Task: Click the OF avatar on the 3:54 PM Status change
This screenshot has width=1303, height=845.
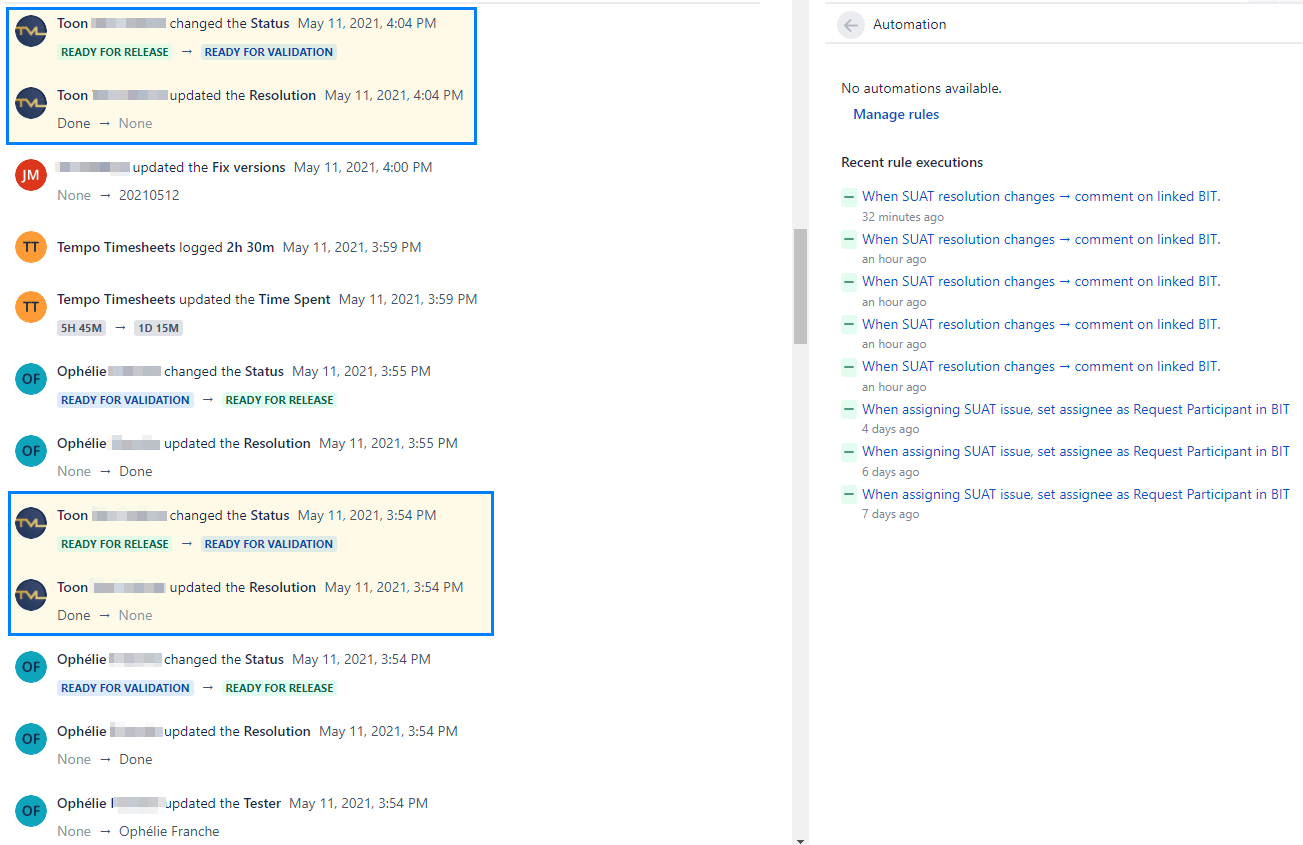Action: coord(31,667)
